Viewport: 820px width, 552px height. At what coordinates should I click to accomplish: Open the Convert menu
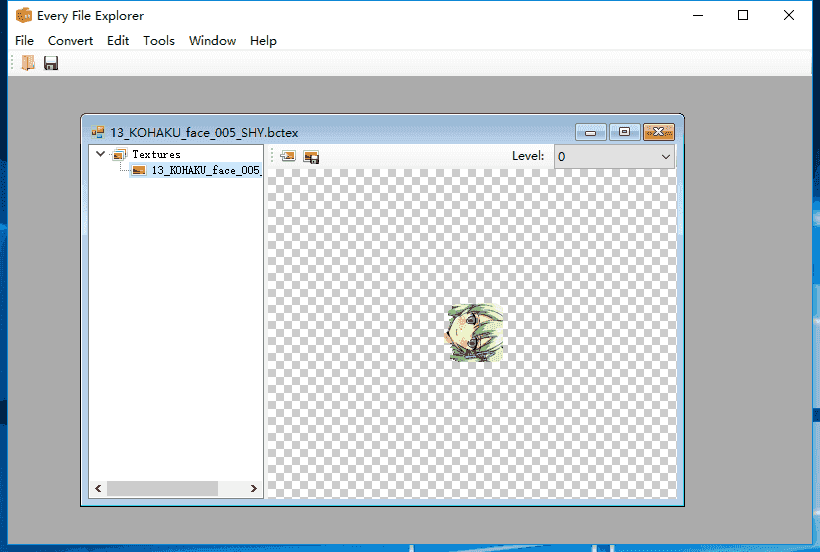(x=70, y=41)
